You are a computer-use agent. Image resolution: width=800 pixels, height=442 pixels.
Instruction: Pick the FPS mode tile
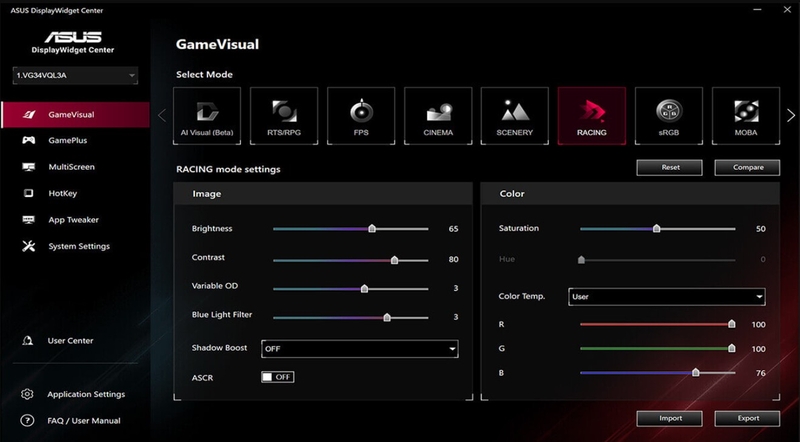[x=361, y=116]
